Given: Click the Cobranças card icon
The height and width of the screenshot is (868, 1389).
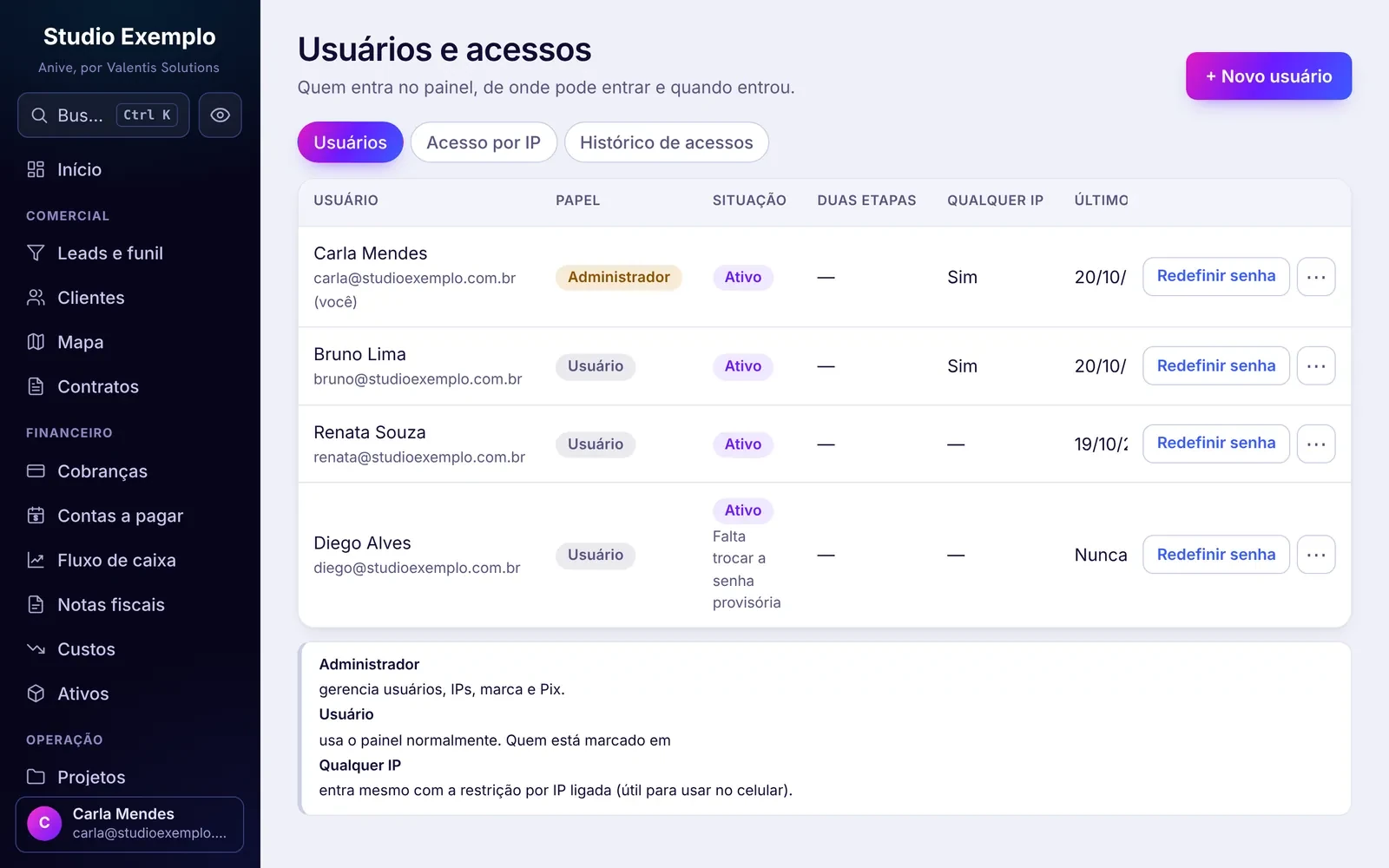Looking at the screenshot, I should point(36,471).
